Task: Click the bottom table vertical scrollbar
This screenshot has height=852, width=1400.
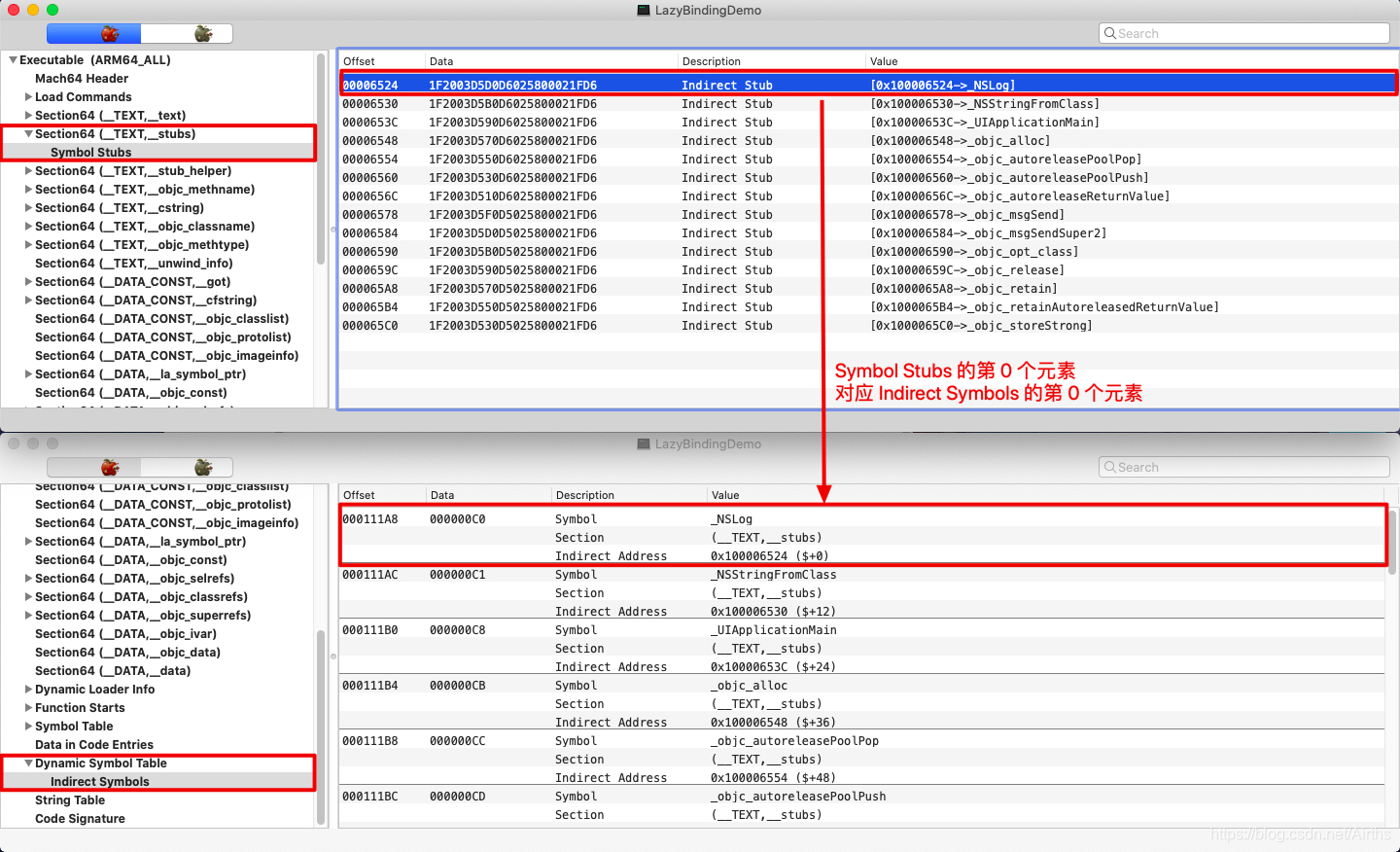Action: (x=1392, y=542)
